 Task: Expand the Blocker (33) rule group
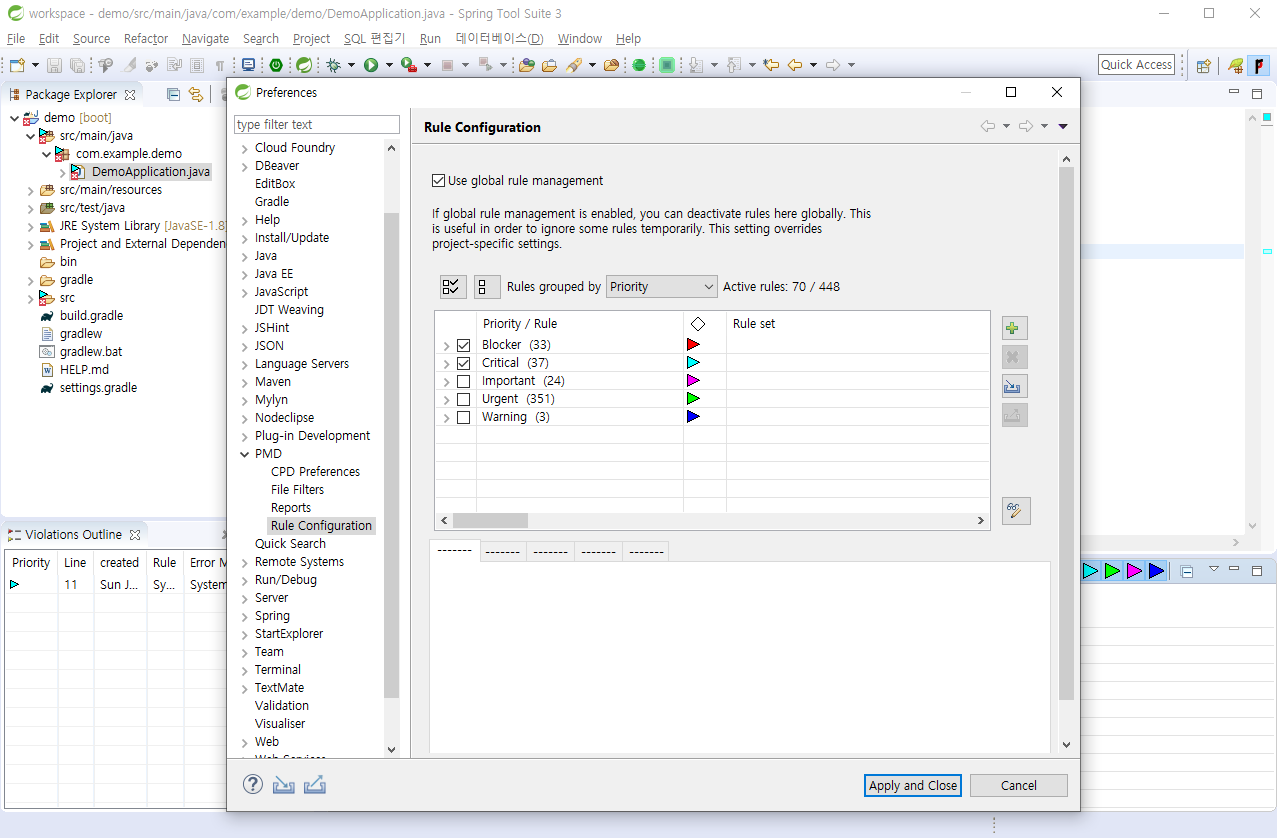tap(446, 346)
